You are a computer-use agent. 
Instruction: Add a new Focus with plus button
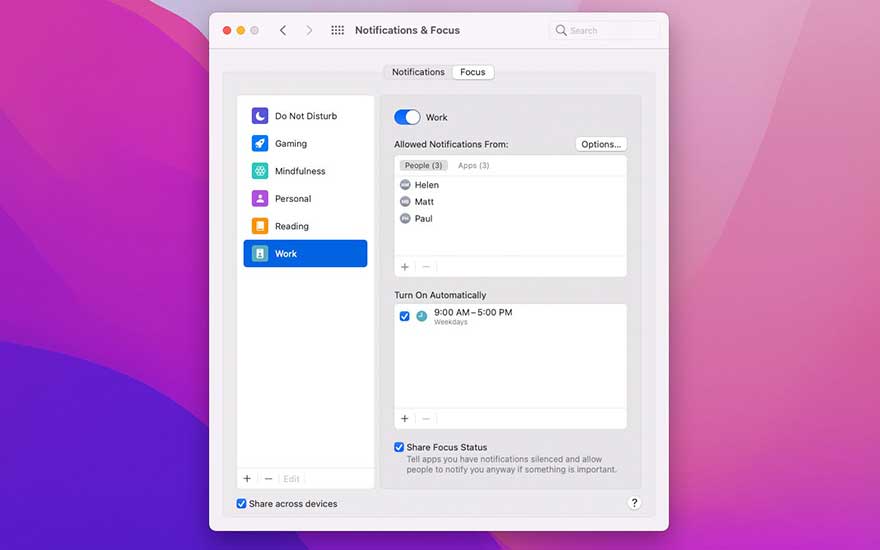coord(247,479)
